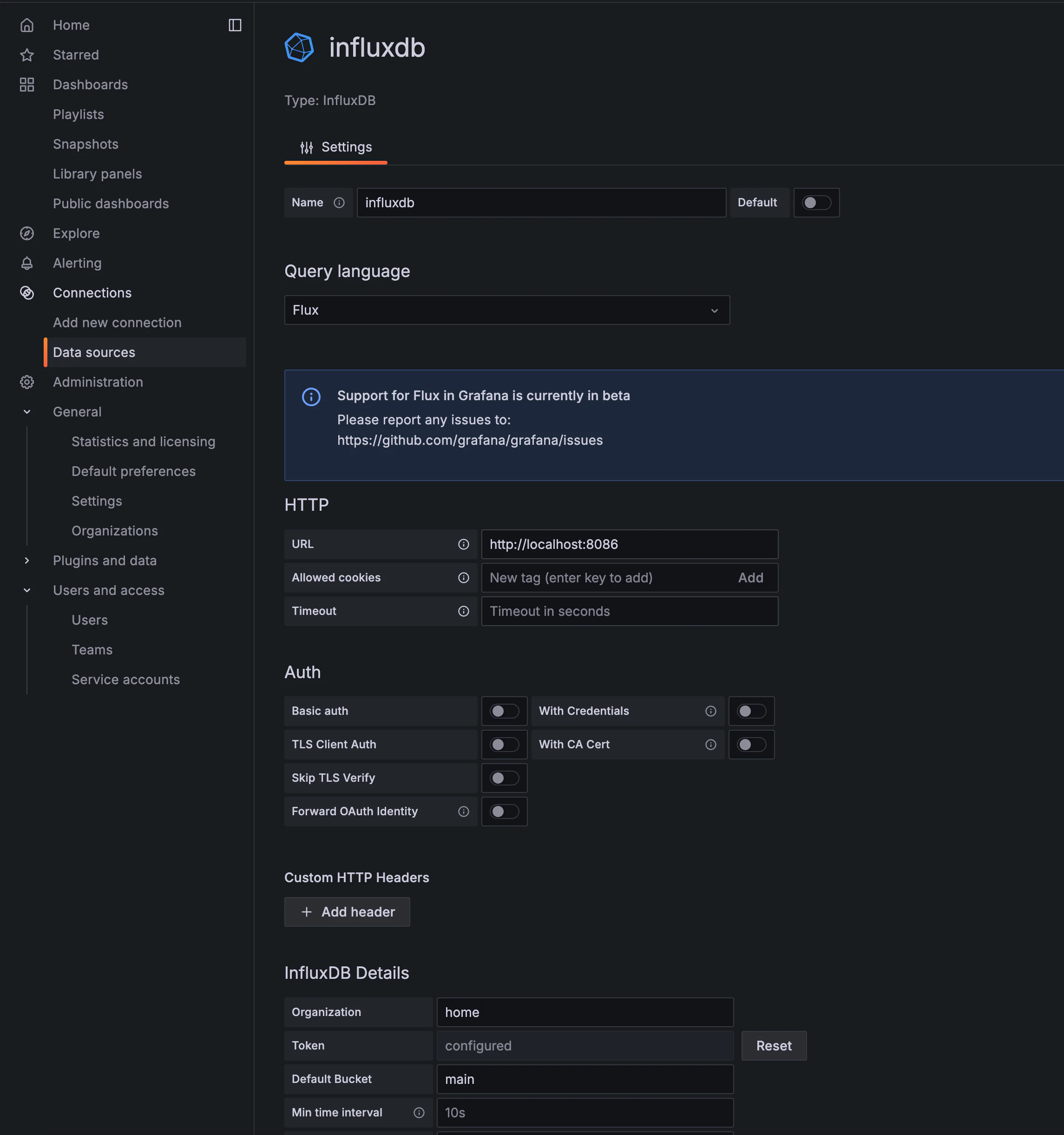Viewport: 1064px width, 1135px height.
Task: Click the Allowed cookies info icon
Action: [x=464, y=578]
